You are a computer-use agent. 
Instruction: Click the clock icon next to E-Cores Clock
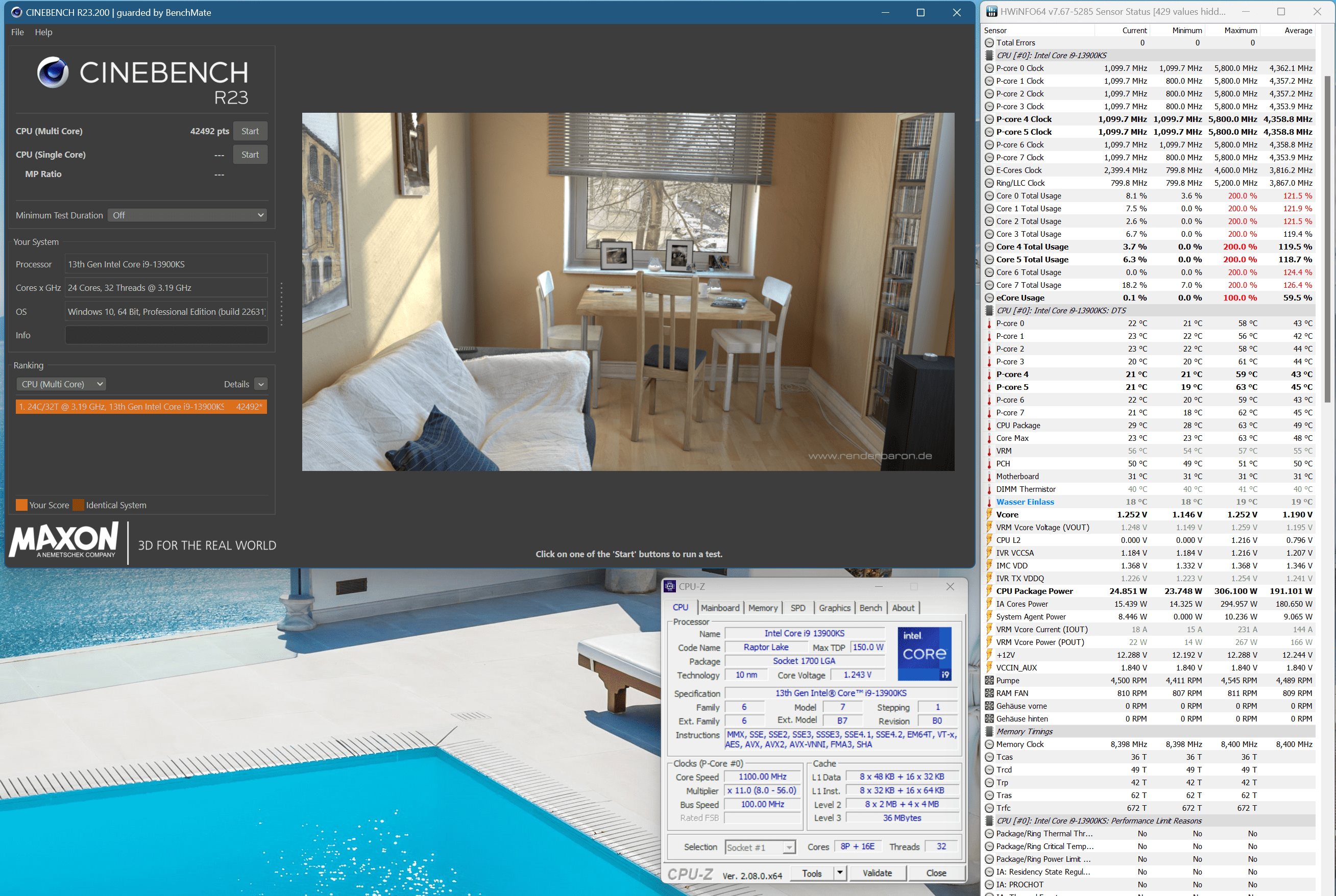pos(989,170)
